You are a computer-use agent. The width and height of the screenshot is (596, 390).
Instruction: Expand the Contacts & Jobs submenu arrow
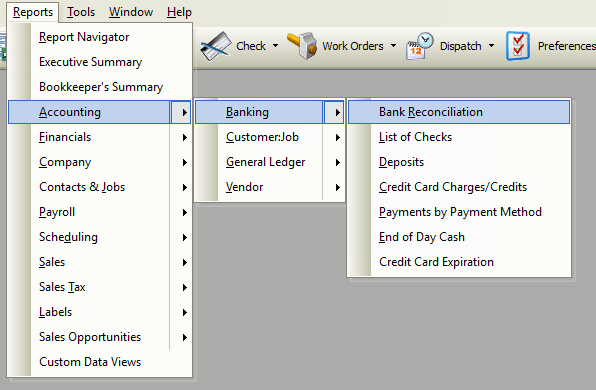point(185,187)
